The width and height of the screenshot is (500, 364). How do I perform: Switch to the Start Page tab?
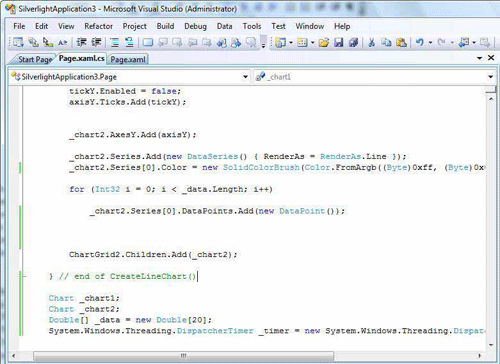pyautogui.click(x=35, y=59)
